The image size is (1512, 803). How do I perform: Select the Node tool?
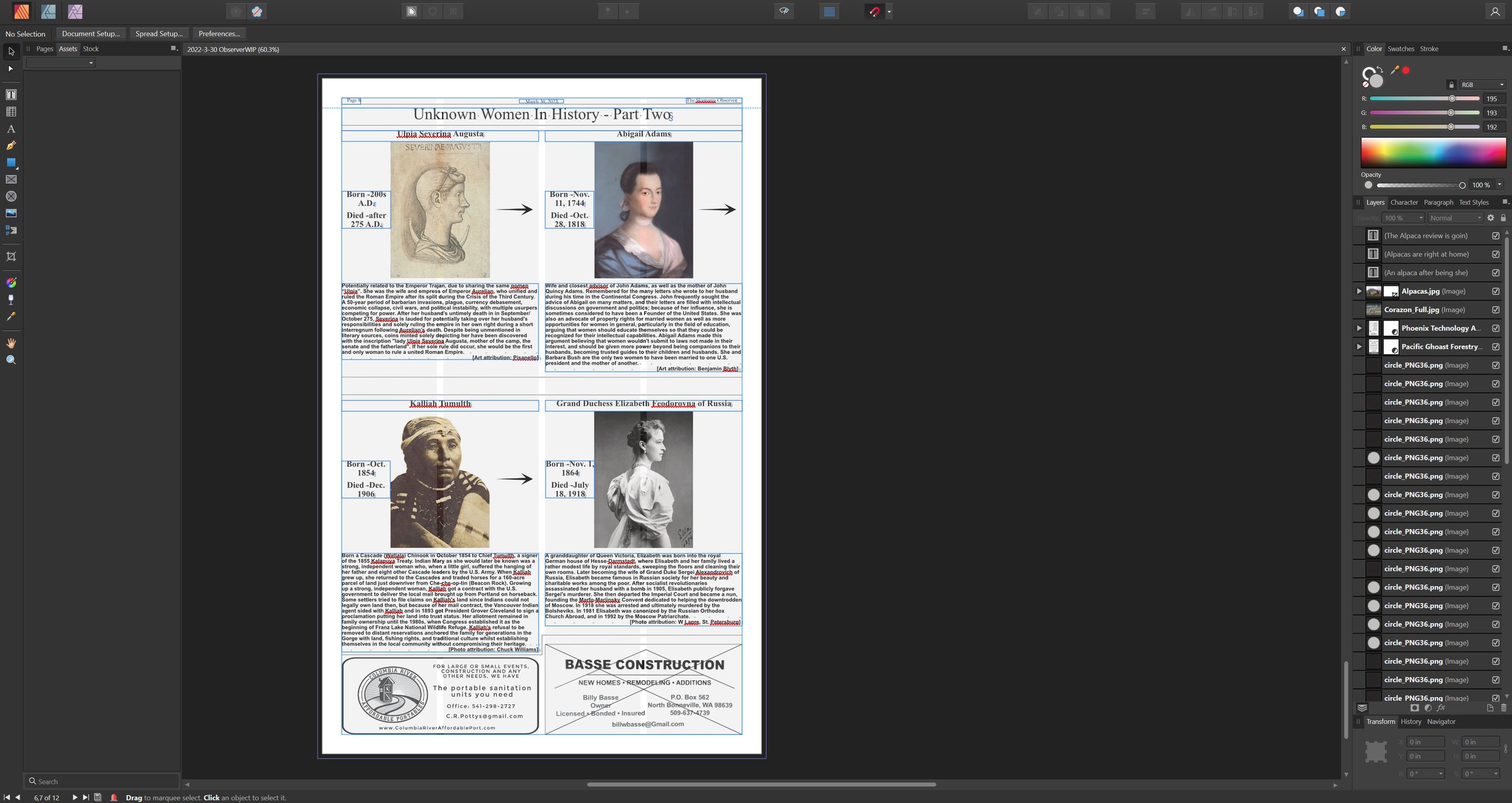click(x=11, y=69)
